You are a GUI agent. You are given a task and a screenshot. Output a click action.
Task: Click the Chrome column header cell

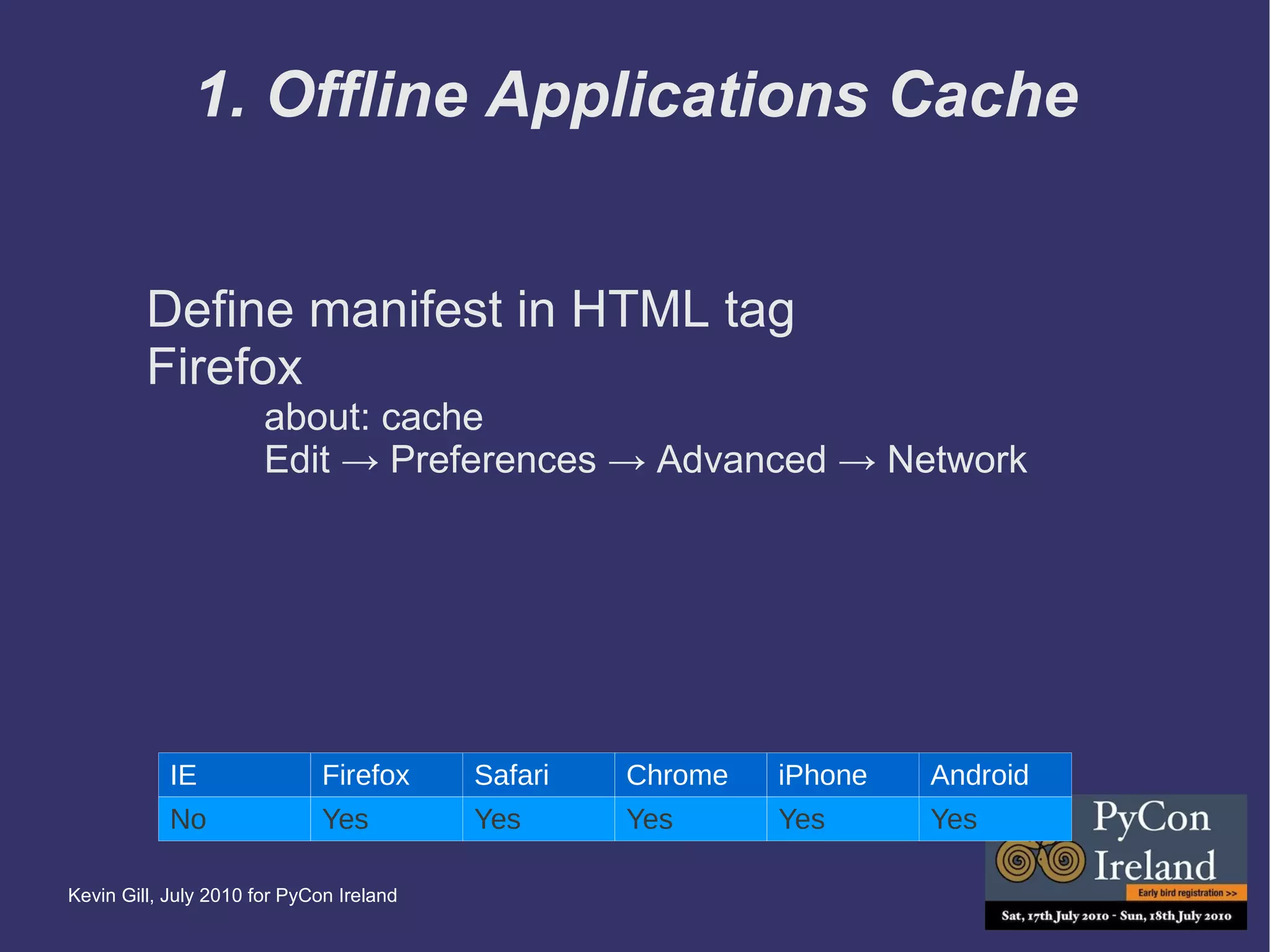pyautogui.click(x=690, y=775)
